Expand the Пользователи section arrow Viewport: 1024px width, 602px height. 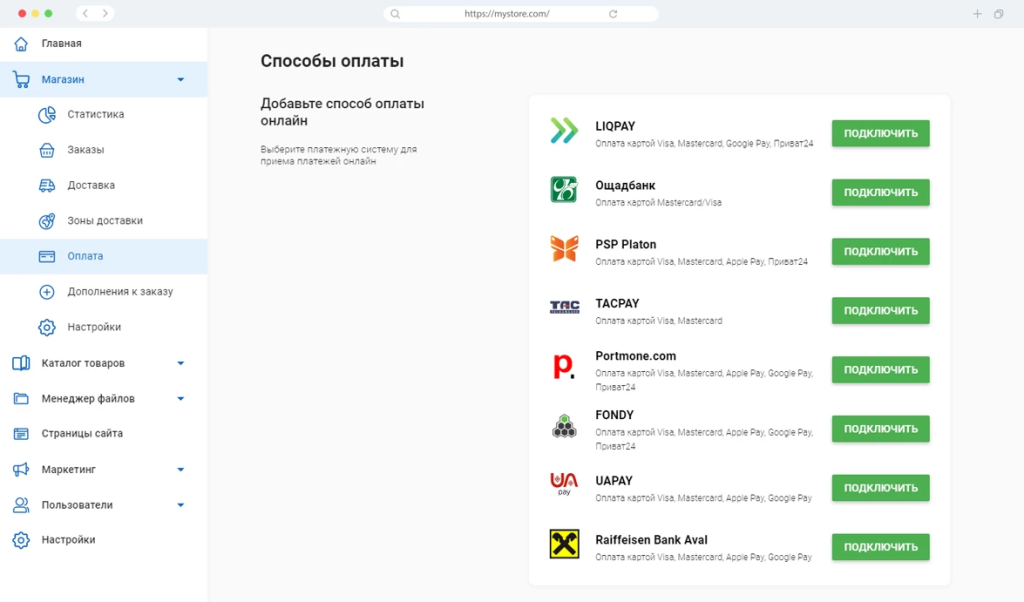coord(181,505)
